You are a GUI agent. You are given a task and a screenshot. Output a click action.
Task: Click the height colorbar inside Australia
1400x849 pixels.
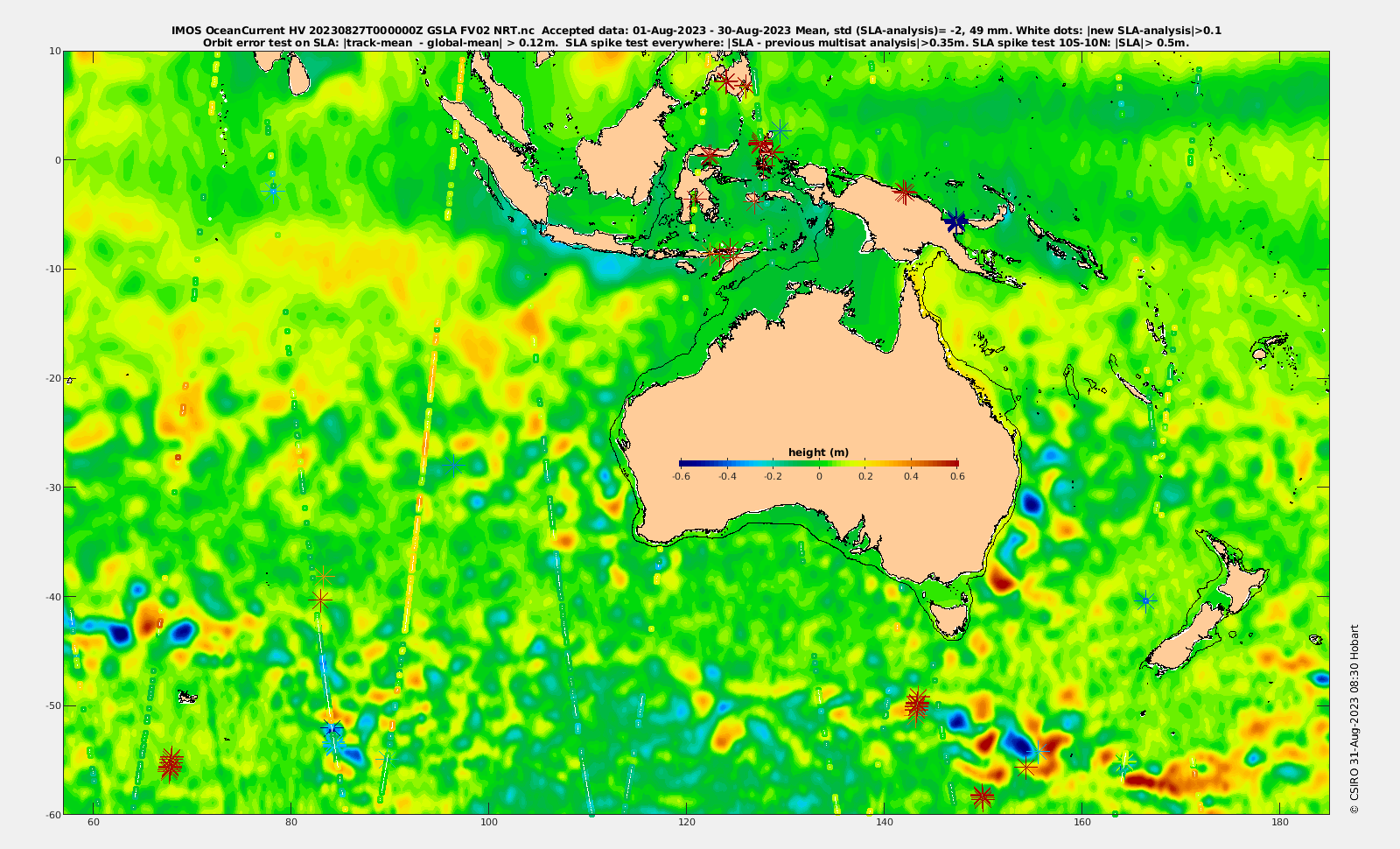pos(819,463)
